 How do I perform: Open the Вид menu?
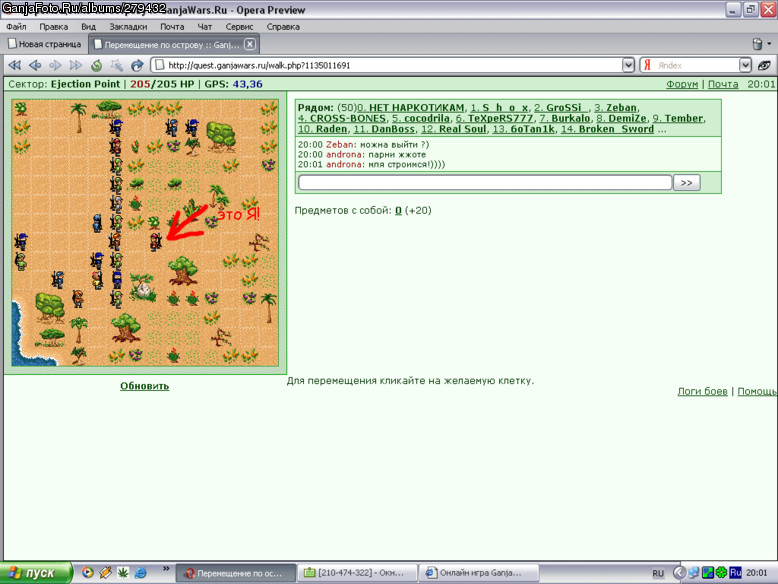88,27
